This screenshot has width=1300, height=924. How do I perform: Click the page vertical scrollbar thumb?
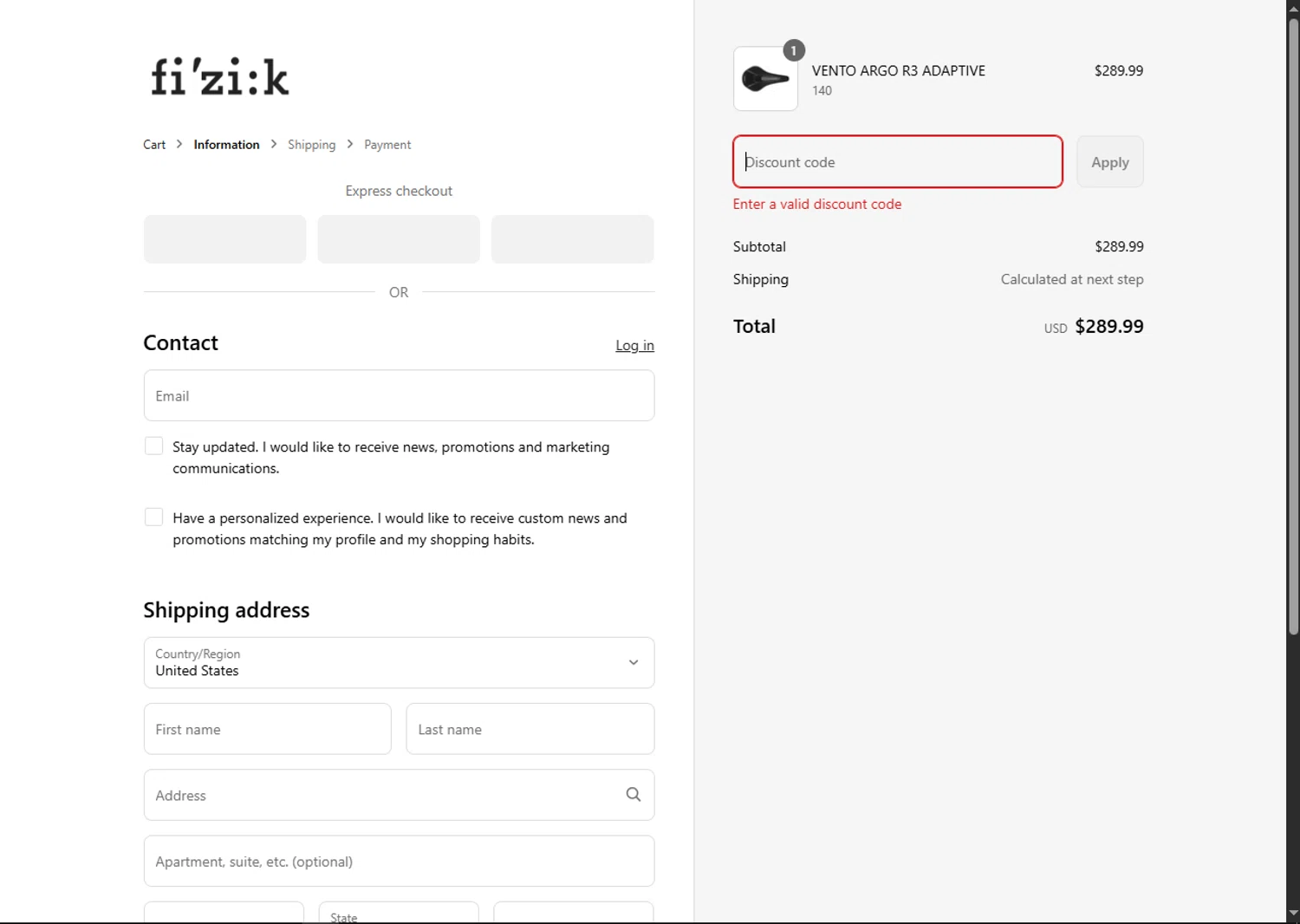(1293, 325)
